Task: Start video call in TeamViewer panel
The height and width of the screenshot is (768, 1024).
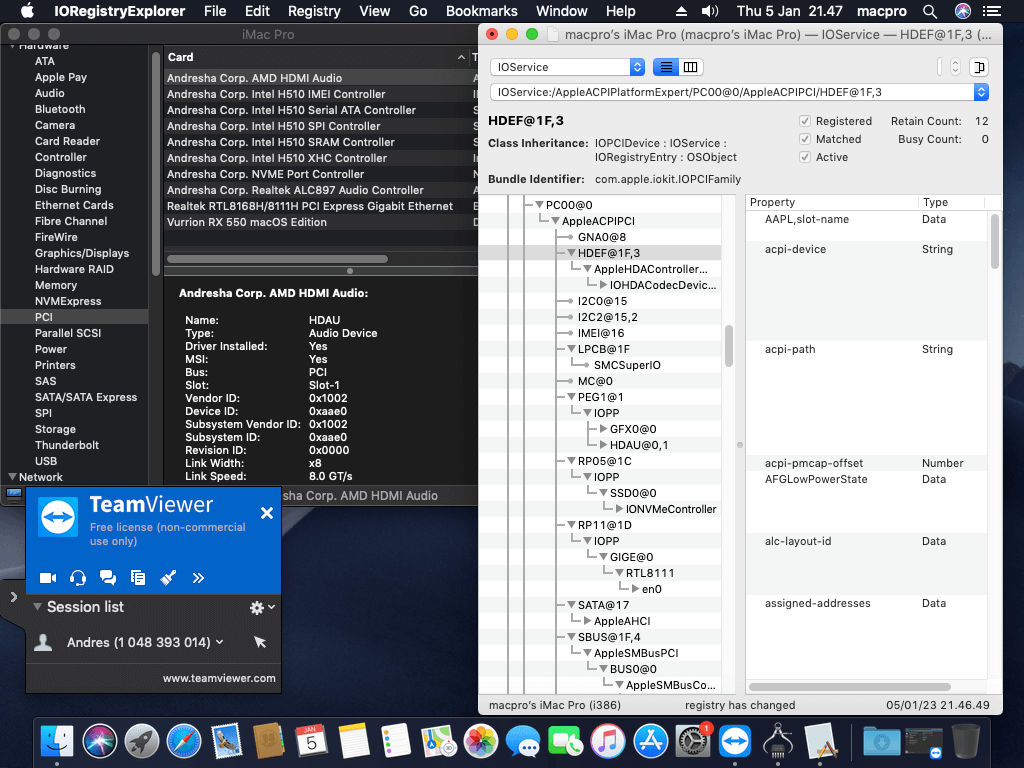Action: click(47, 578)
